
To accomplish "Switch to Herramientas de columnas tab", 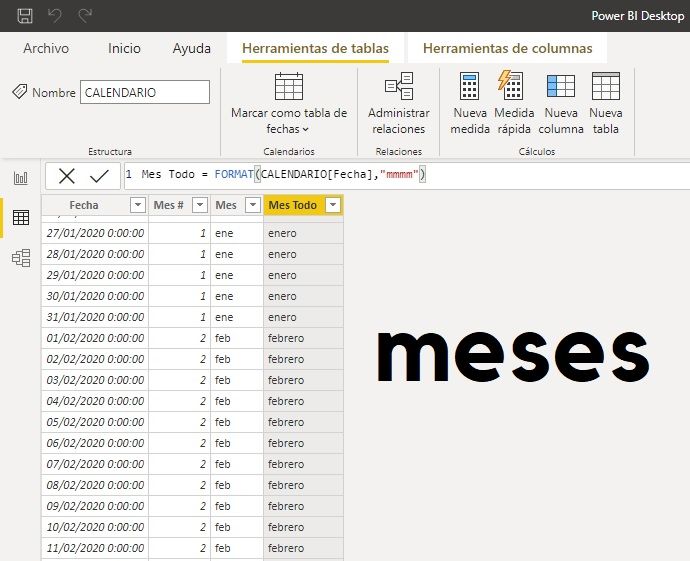I will (x=507, y=48).
